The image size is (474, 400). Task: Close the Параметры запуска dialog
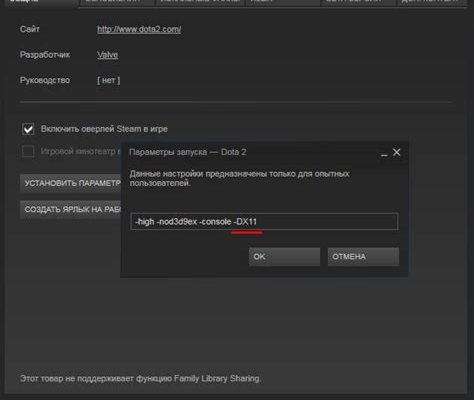[397, 152]
